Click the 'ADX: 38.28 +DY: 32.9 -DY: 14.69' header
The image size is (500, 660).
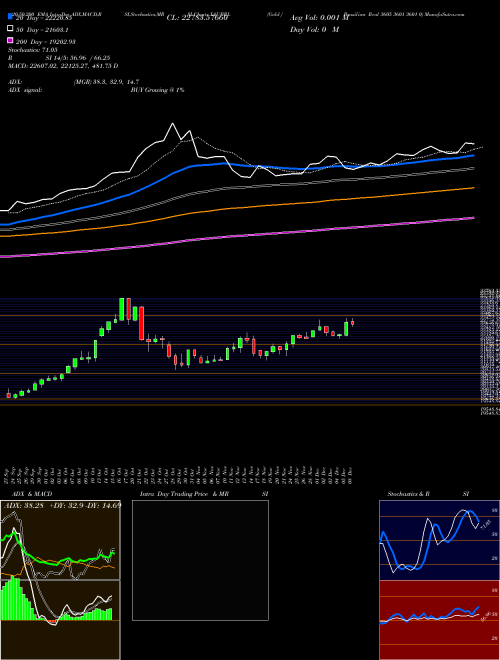63,505
